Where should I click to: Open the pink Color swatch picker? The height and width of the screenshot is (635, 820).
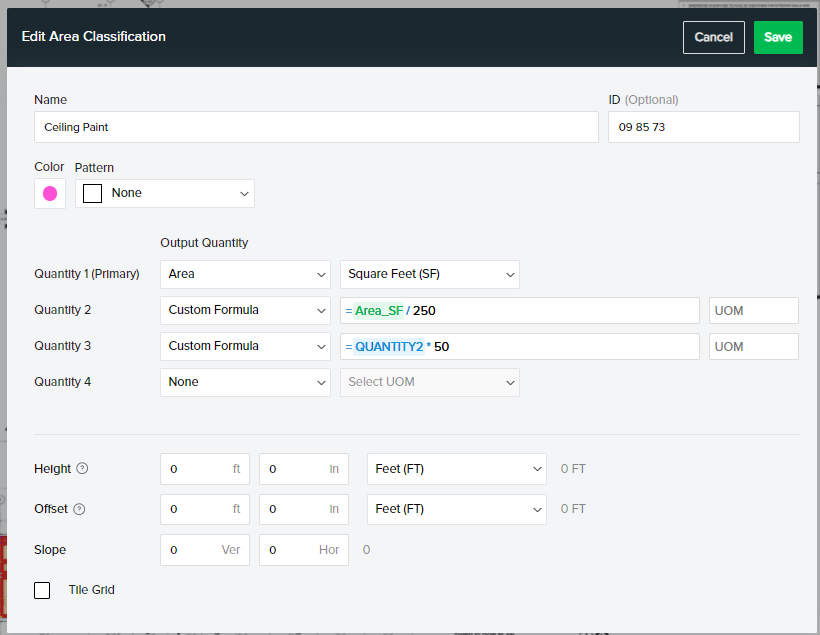tap(50, 193)
